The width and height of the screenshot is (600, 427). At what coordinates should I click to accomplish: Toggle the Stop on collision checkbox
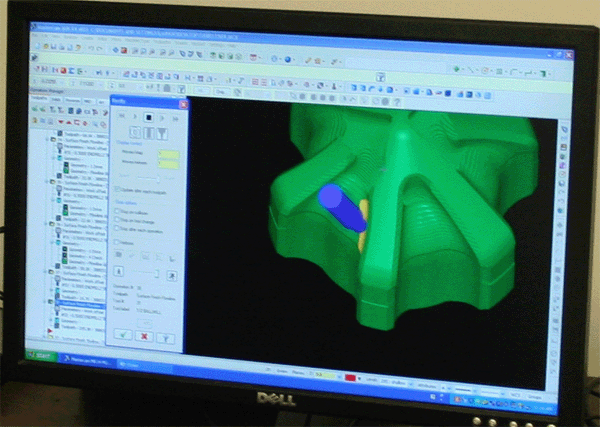point(119,212)
